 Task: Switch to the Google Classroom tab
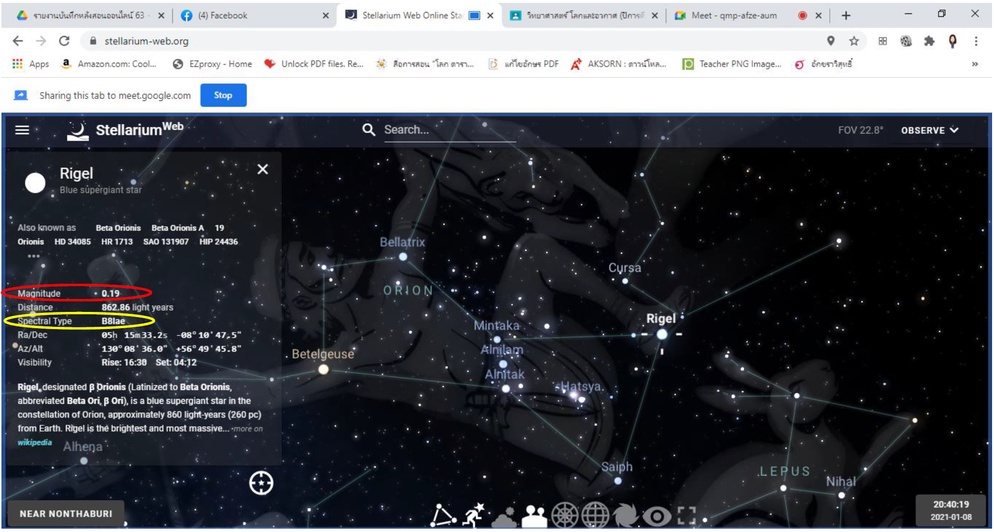click(x=584, y=15)
